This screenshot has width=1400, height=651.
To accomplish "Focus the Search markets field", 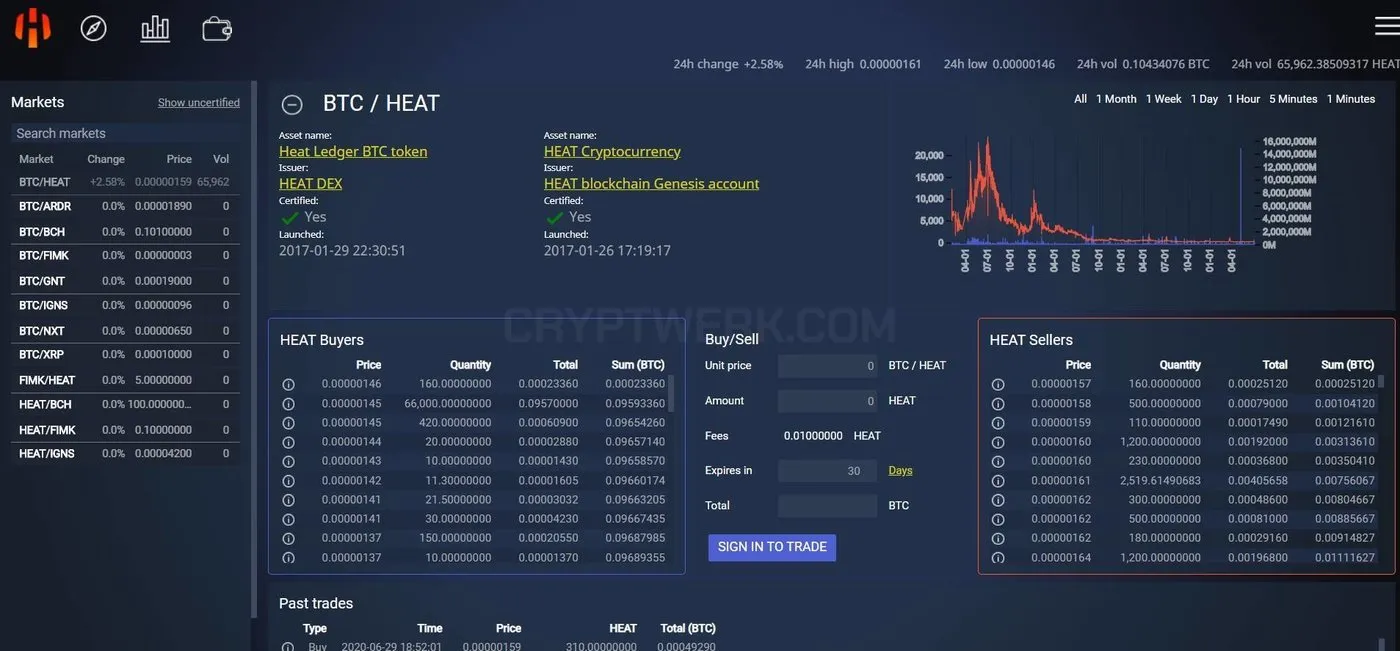I will click(x=125, y=133).
